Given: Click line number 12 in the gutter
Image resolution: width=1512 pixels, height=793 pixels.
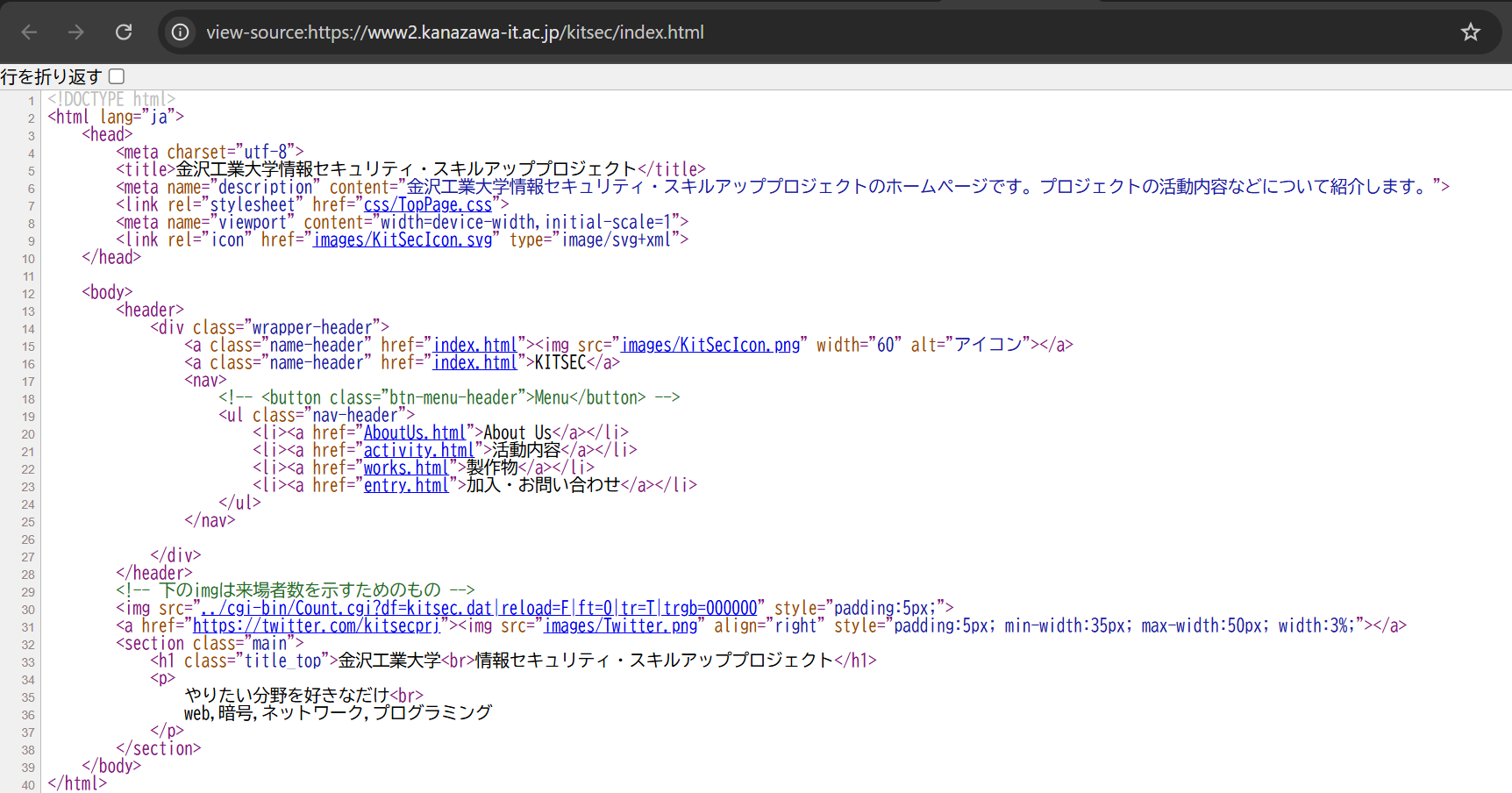Looking at the screenshot, I should [x=28, y=294].
